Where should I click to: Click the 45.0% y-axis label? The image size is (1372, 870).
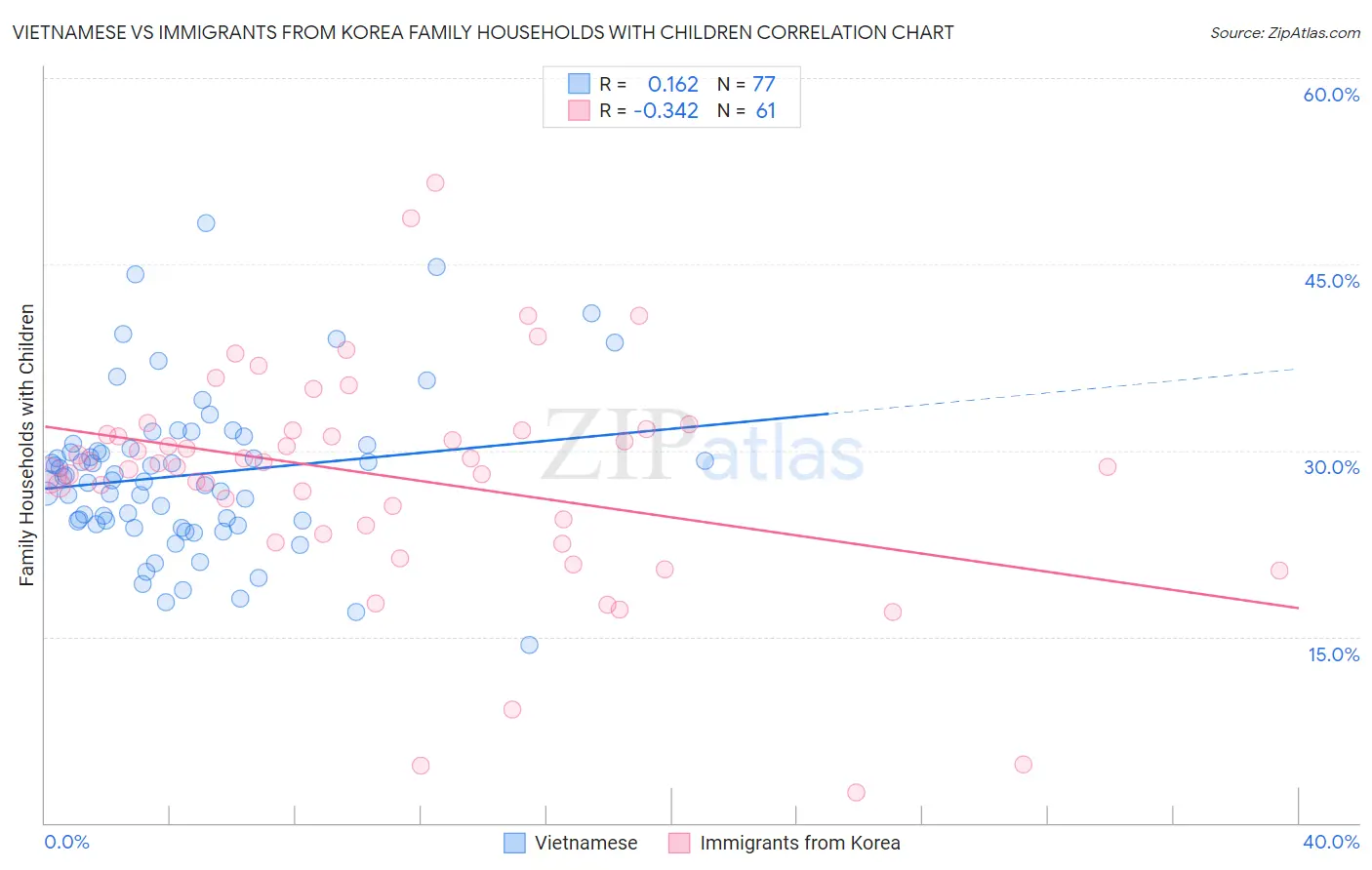click(x=1331, y=281)
